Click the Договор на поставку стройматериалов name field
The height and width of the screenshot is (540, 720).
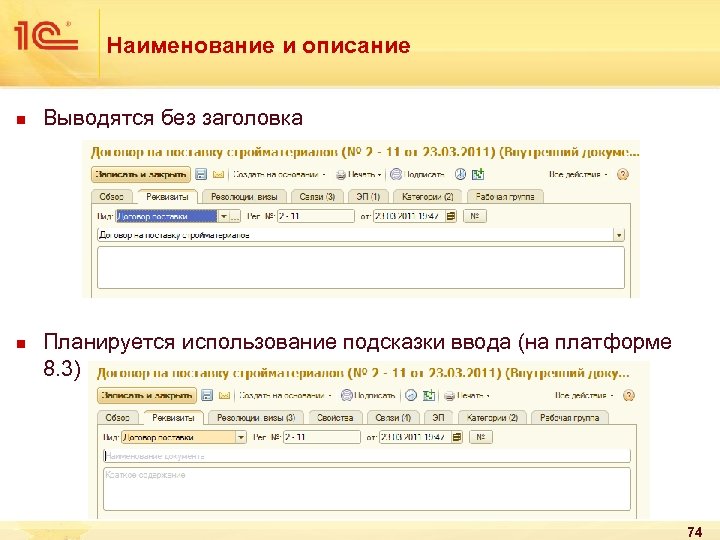tap(355, 235)
